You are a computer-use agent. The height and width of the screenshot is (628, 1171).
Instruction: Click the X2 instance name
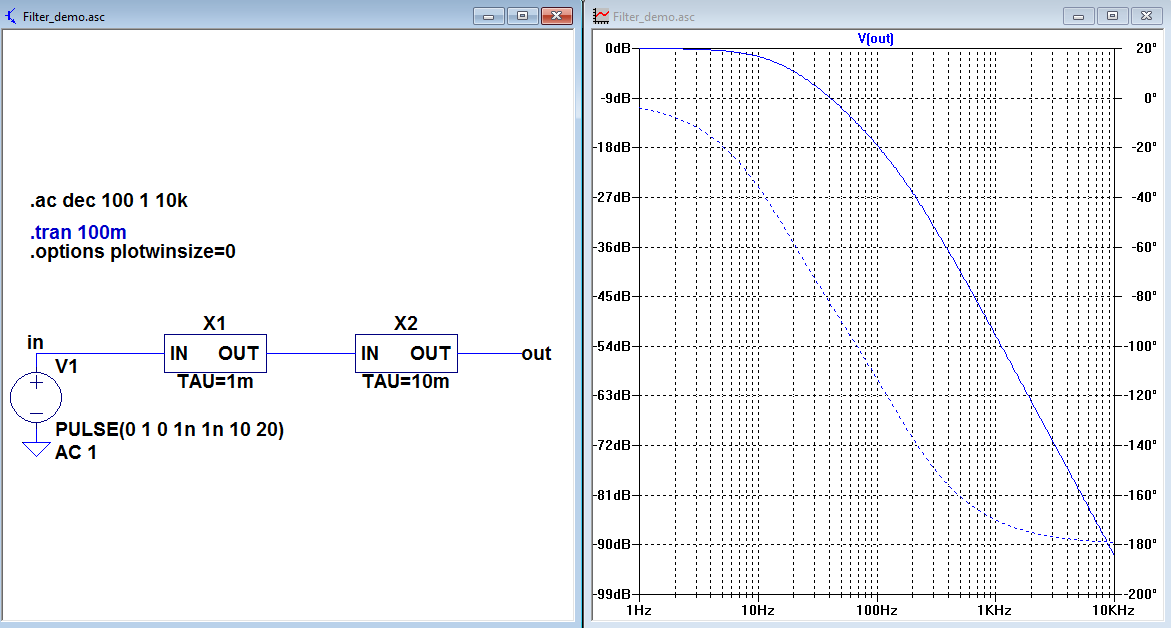tap(406, 323)
